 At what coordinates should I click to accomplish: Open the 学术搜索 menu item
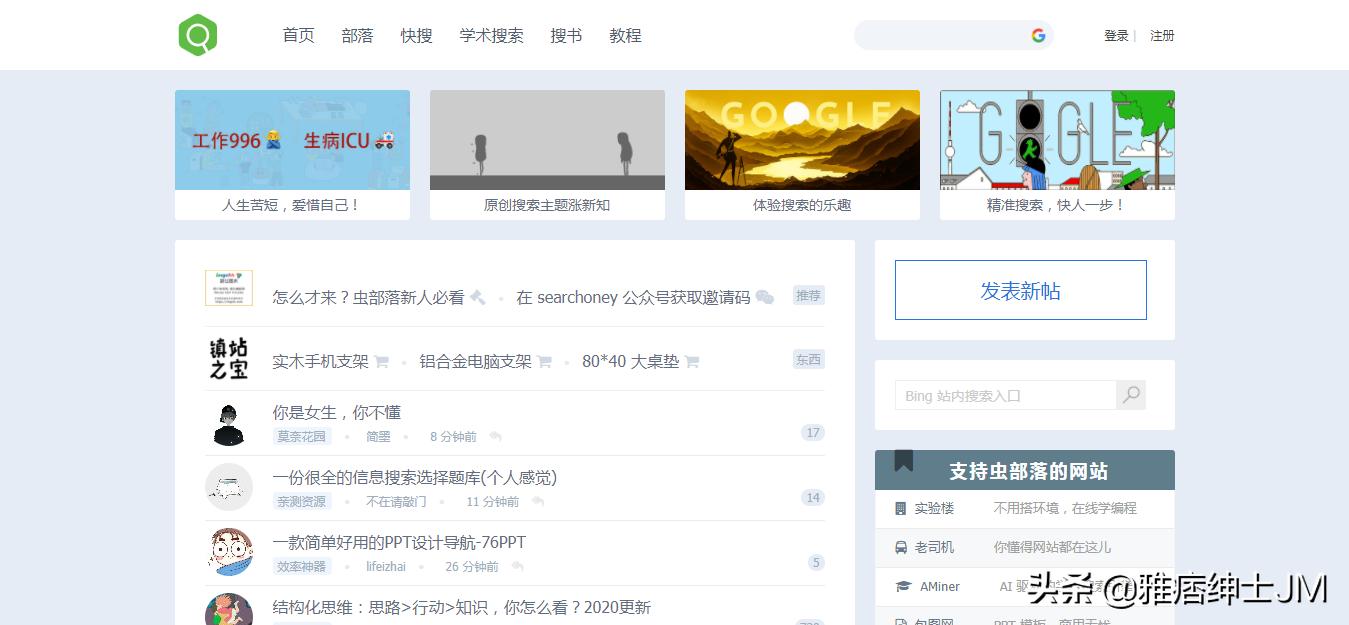491,35
